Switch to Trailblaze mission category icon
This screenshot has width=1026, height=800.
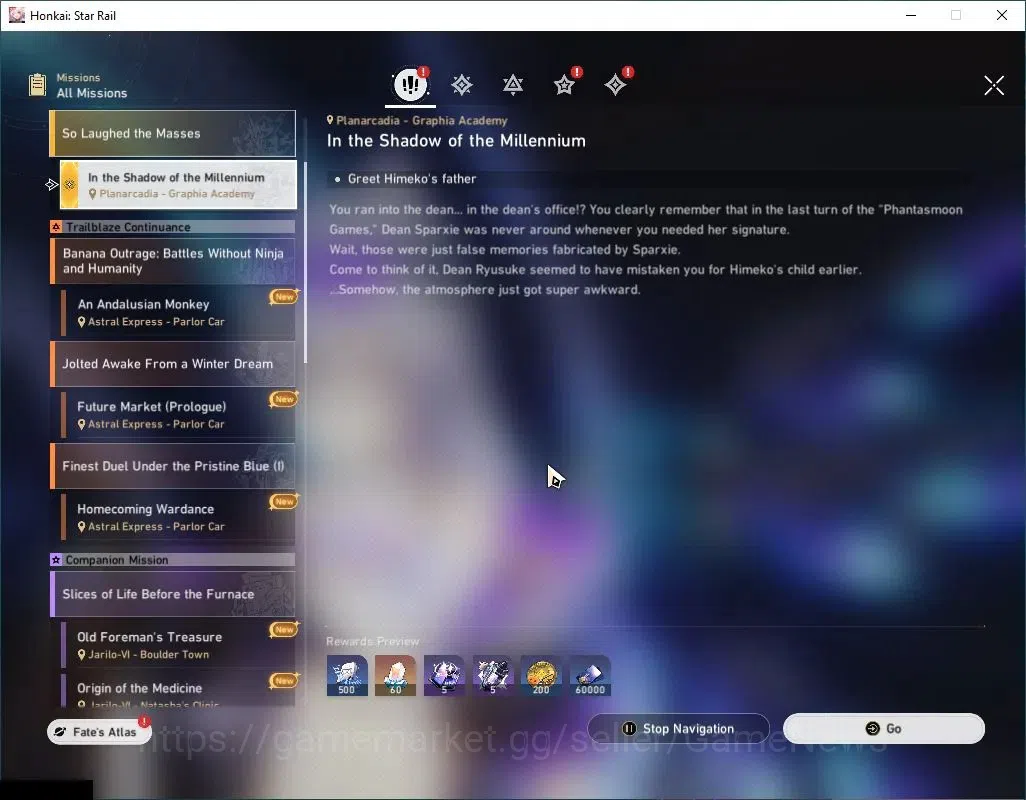click(461, 84)
